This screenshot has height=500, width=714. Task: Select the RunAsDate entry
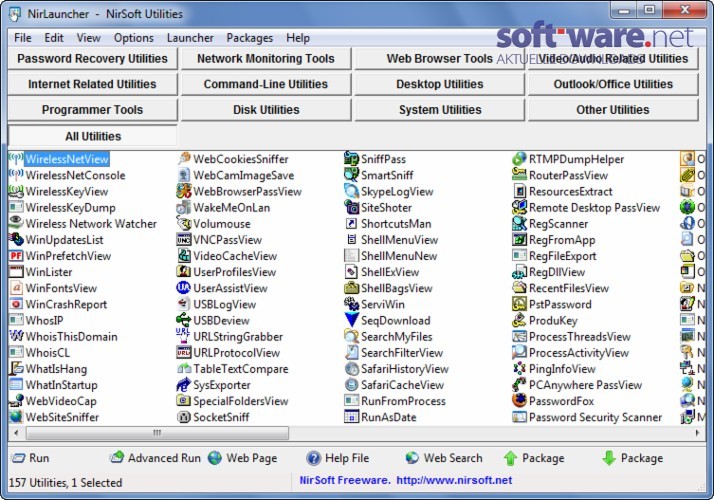tap(381, 417)
